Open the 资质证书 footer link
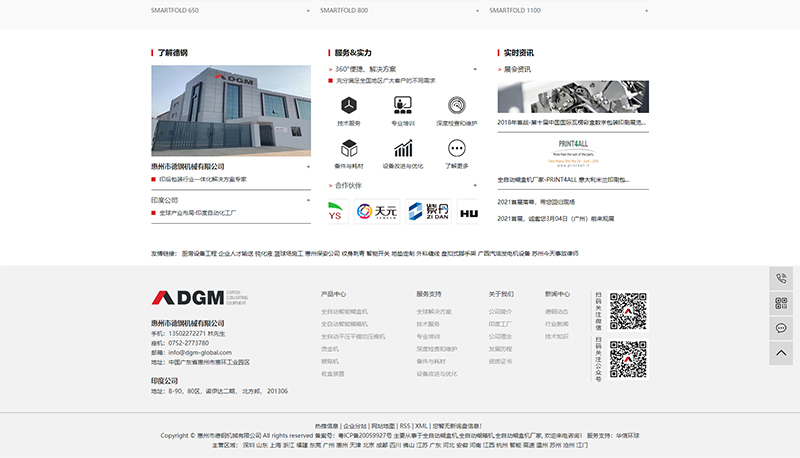The width and height of the screenshot is (800, 458). 500,362
